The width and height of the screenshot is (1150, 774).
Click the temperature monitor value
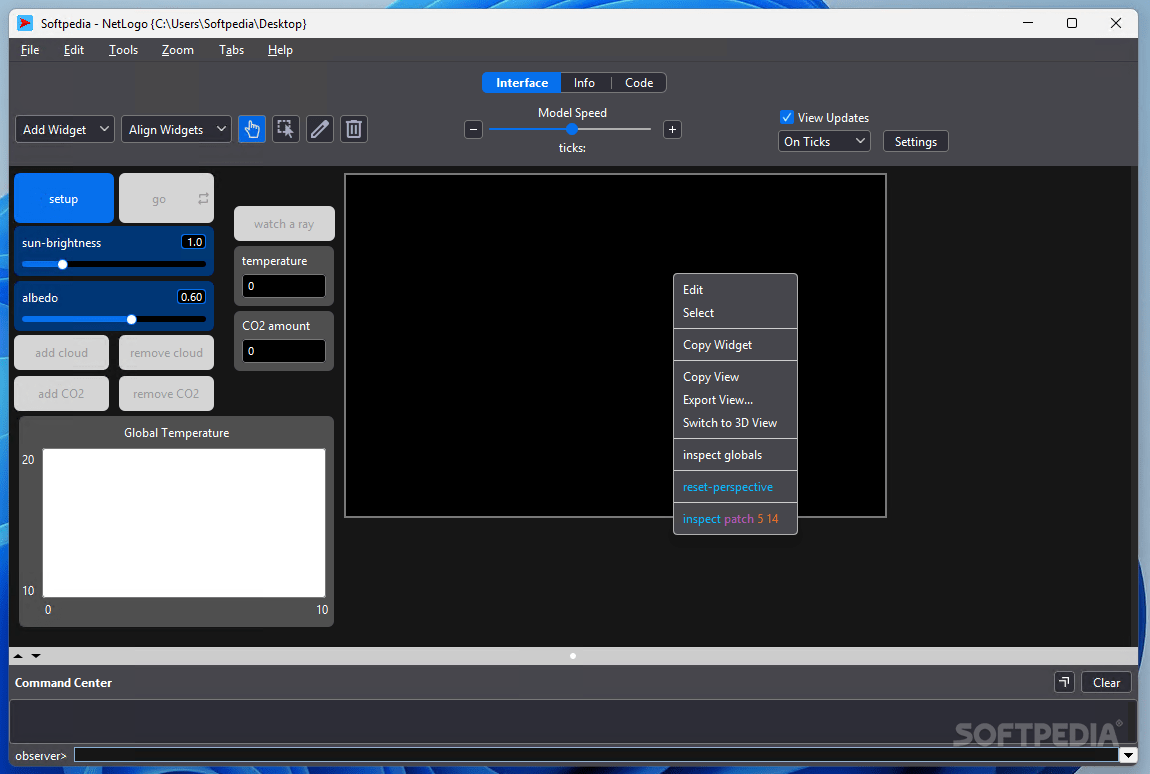284,286
